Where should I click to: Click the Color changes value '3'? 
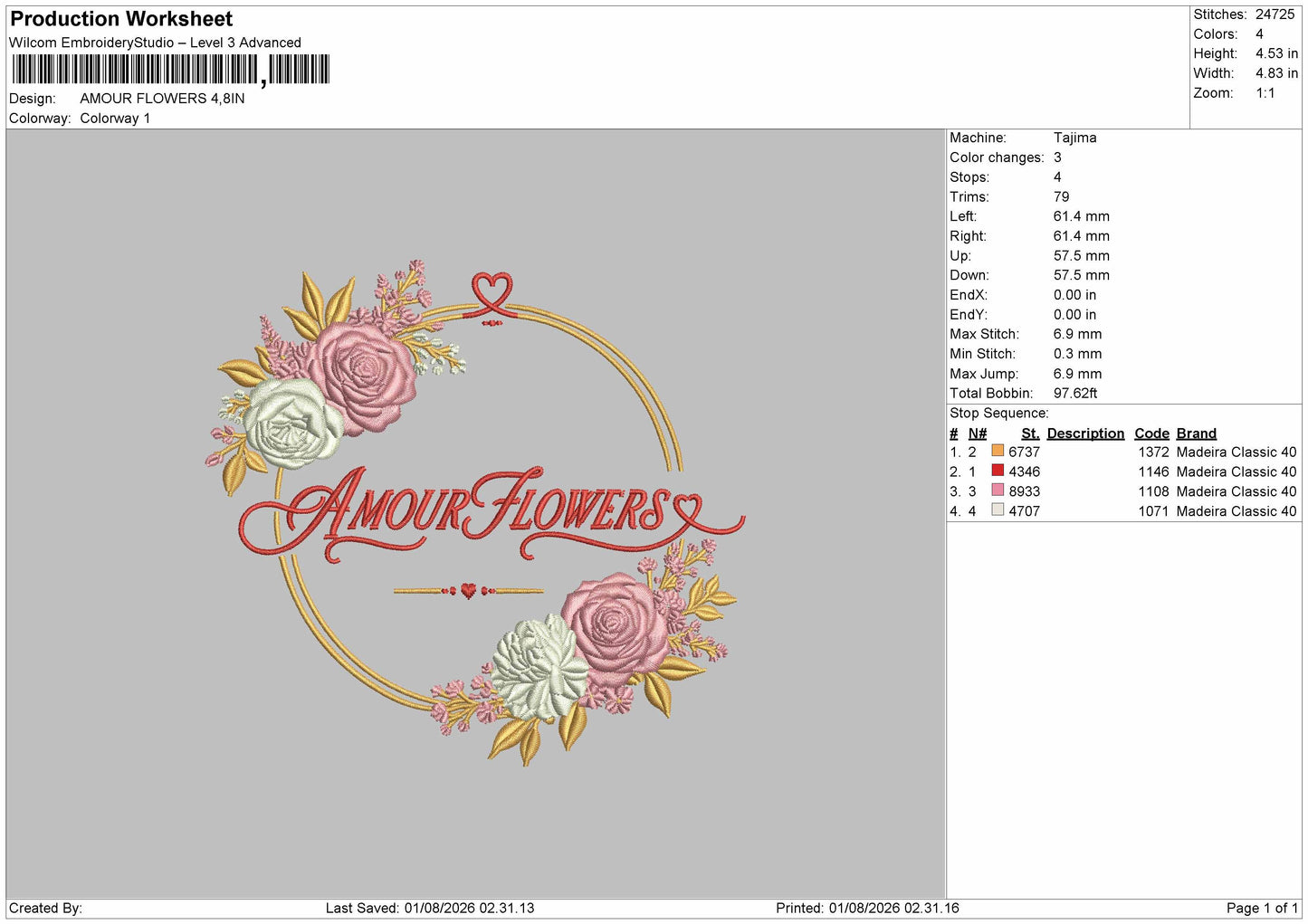click(x=1057, y=157)
